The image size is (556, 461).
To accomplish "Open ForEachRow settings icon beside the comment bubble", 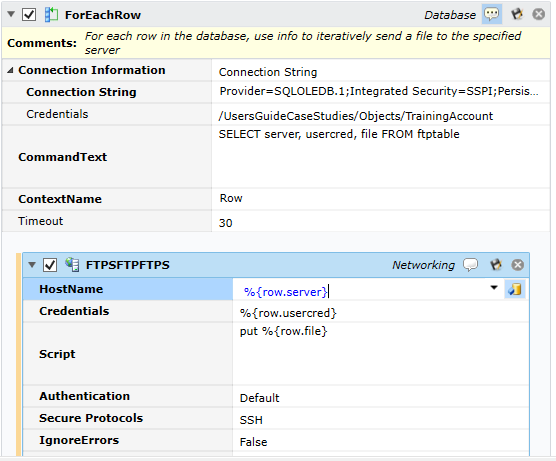I will pyautogui.click(x=517, y=15).
